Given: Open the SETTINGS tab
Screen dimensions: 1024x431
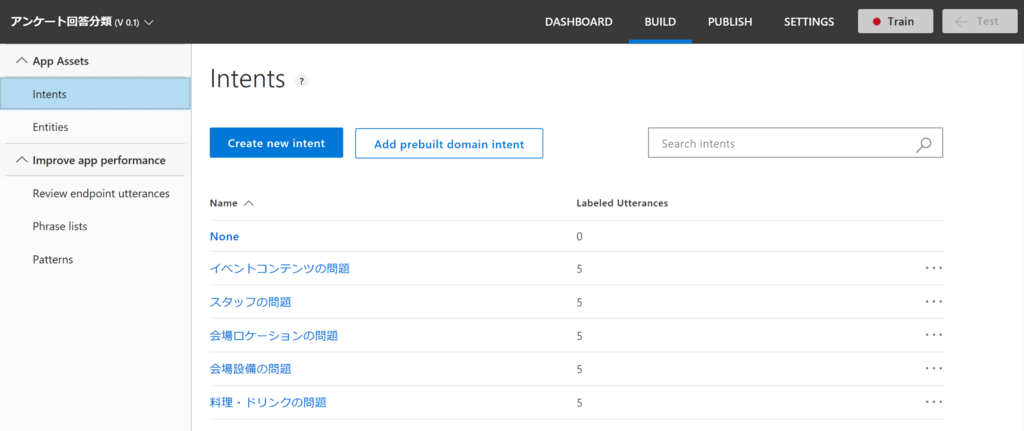Looking at the screenshot, I should [x=809, y=22].
